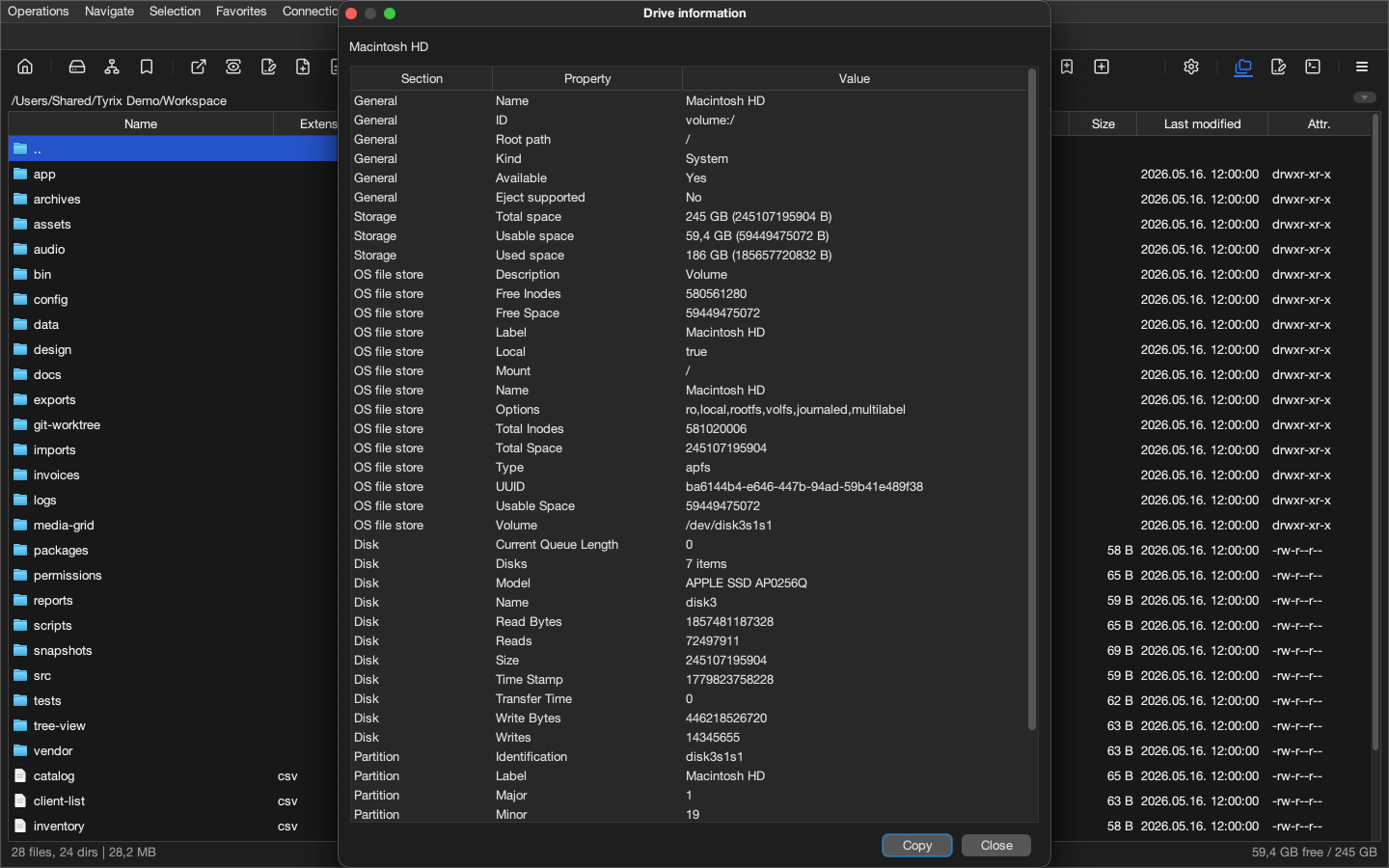This screenshot has width=1389, height=868.
Task: Open the Favorites menu
Action: click(241, 12)
